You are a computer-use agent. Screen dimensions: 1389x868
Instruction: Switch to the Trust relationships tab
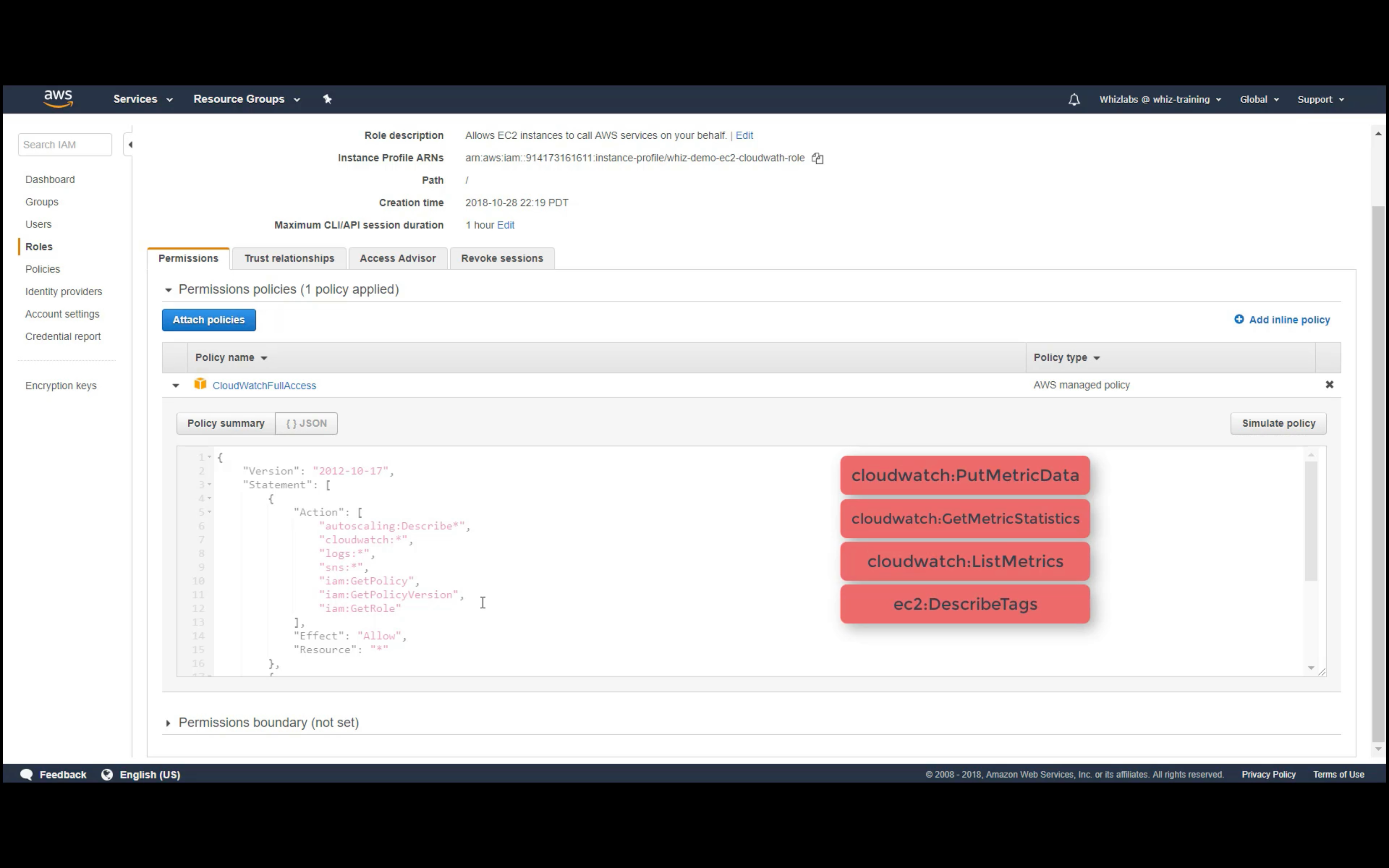click(289, 258)
